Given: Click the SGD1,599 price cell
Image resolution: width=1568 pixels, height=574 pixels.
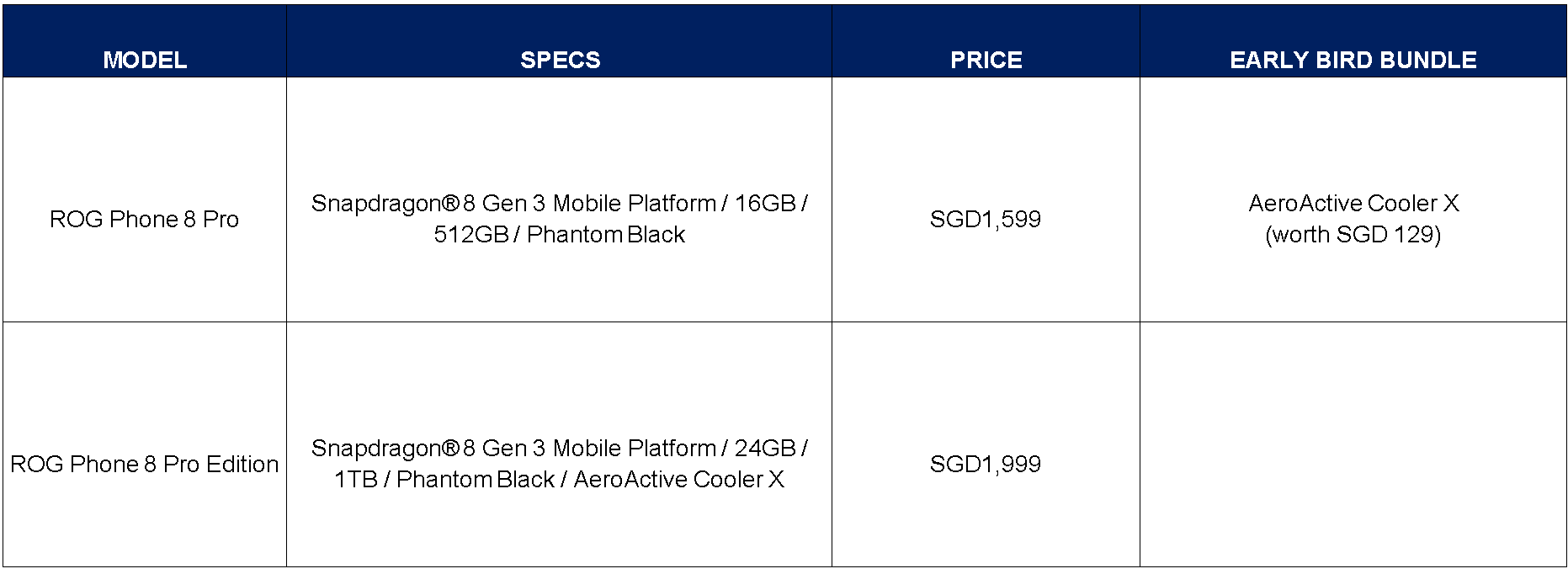Looking at the screenshot, I should pos(986,219).
